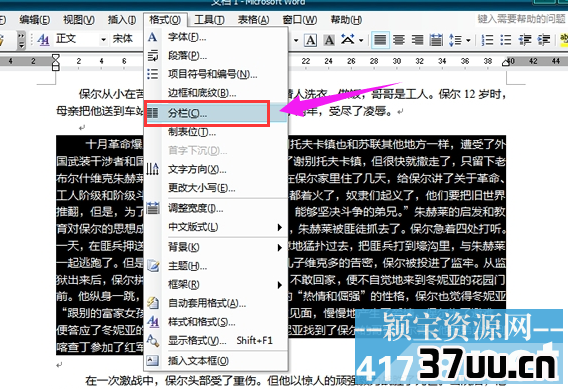Click the help question input box

click(521, 18)
